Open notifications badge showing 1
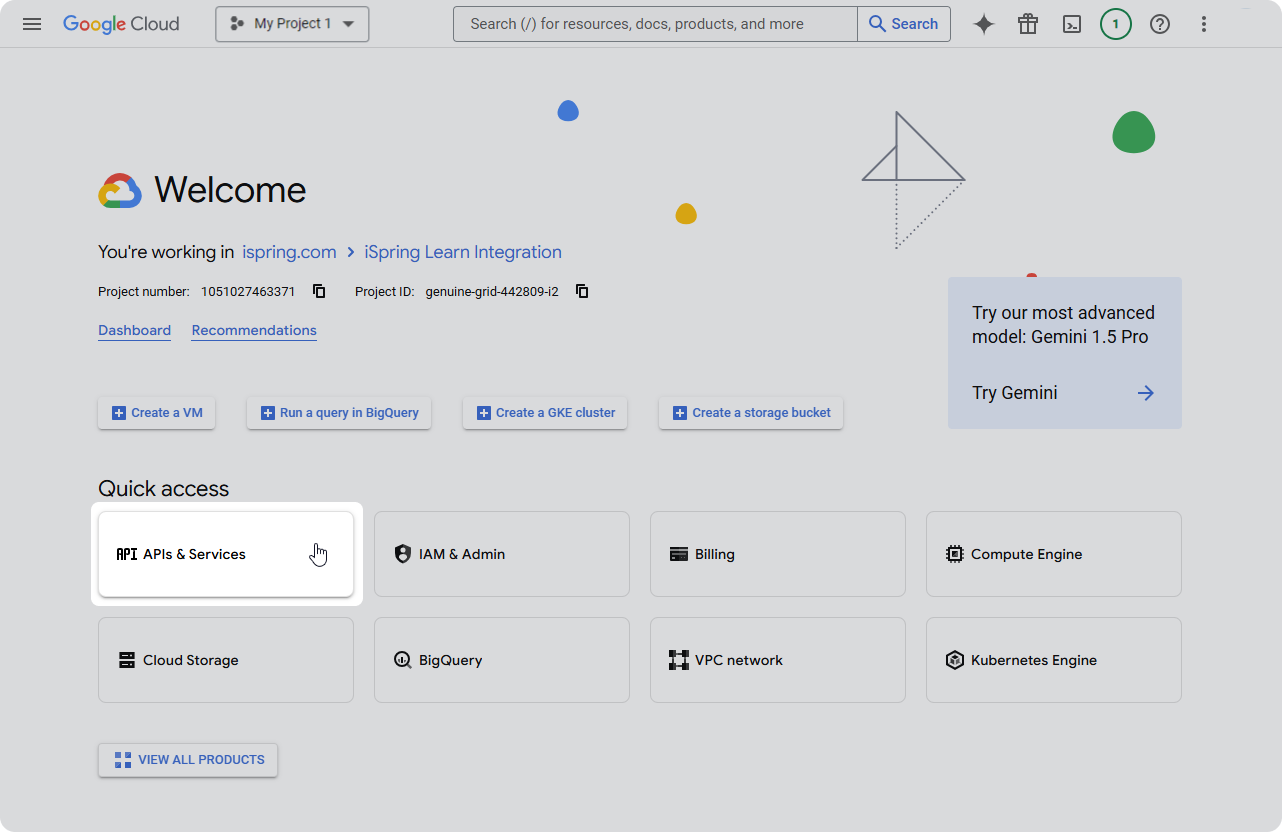This screenshot has width=1282, height=832. point(1116,24)
